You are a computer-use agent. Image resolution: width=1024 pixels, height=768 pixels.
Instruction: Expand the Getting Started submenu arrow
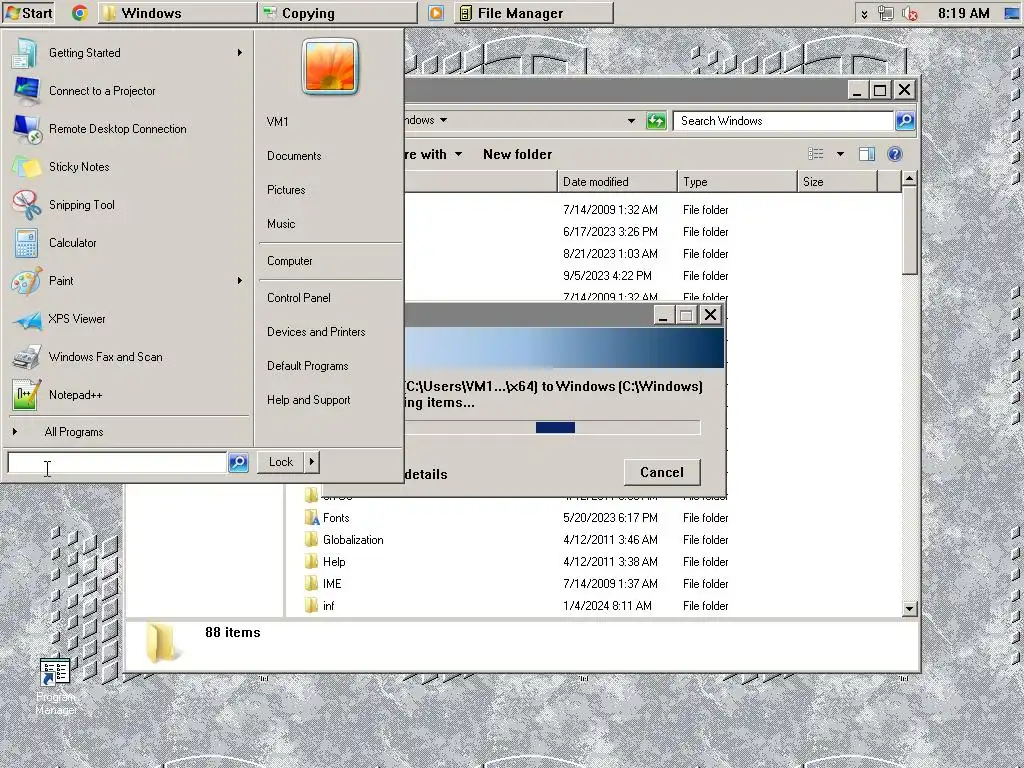pos(240,53)
